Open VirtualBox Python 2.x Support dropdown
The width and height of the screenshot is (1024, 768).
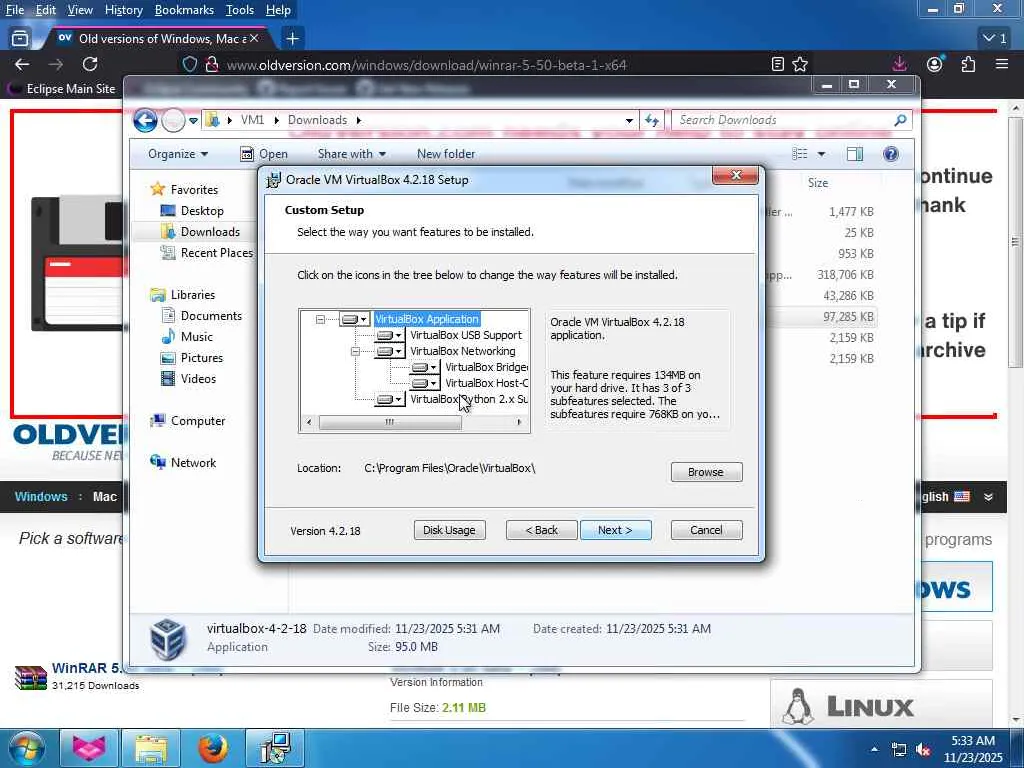(x=390, y=399)
